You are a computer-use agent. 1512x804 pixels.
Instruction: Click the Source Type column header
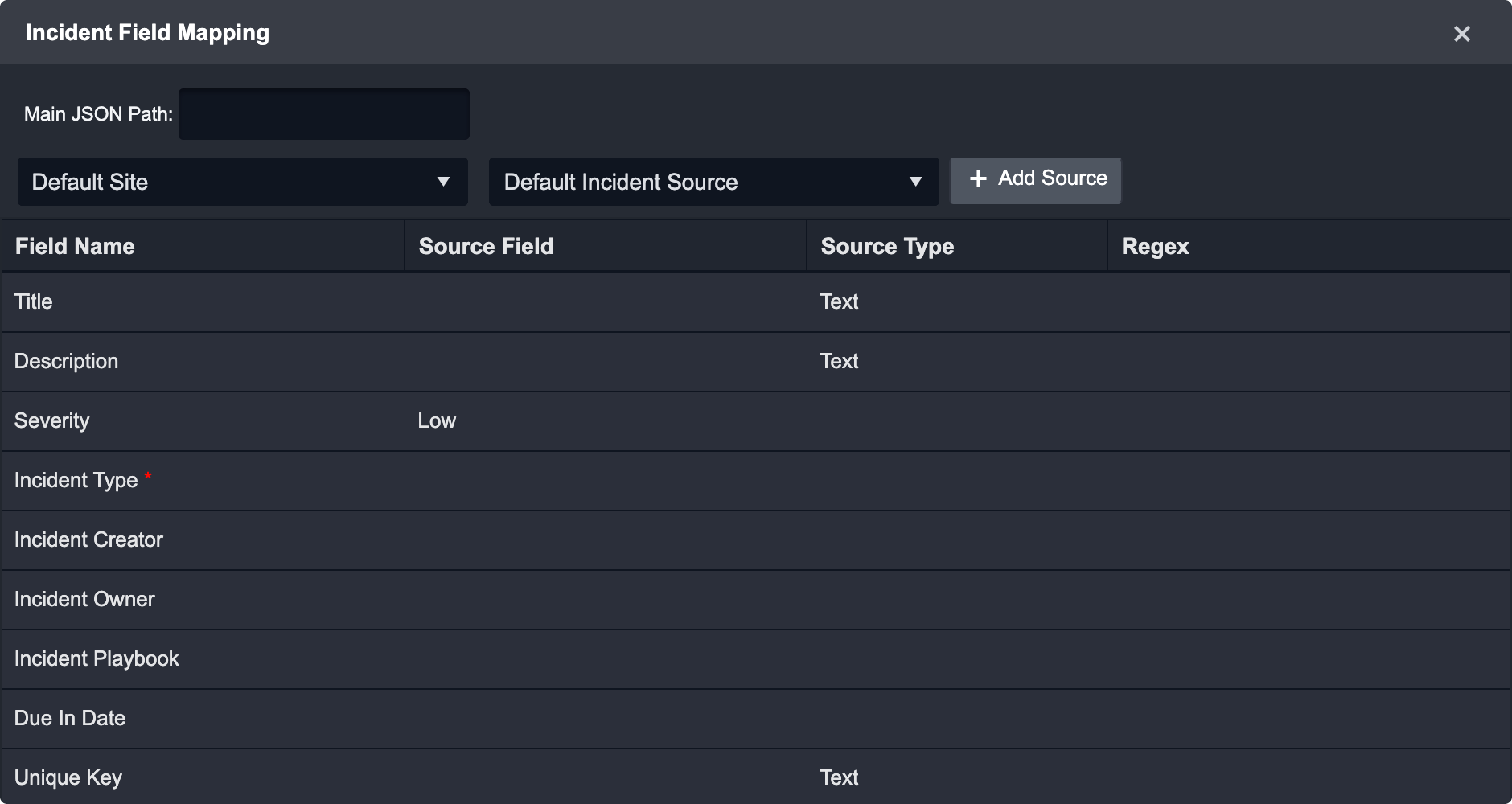pos(887,246)
